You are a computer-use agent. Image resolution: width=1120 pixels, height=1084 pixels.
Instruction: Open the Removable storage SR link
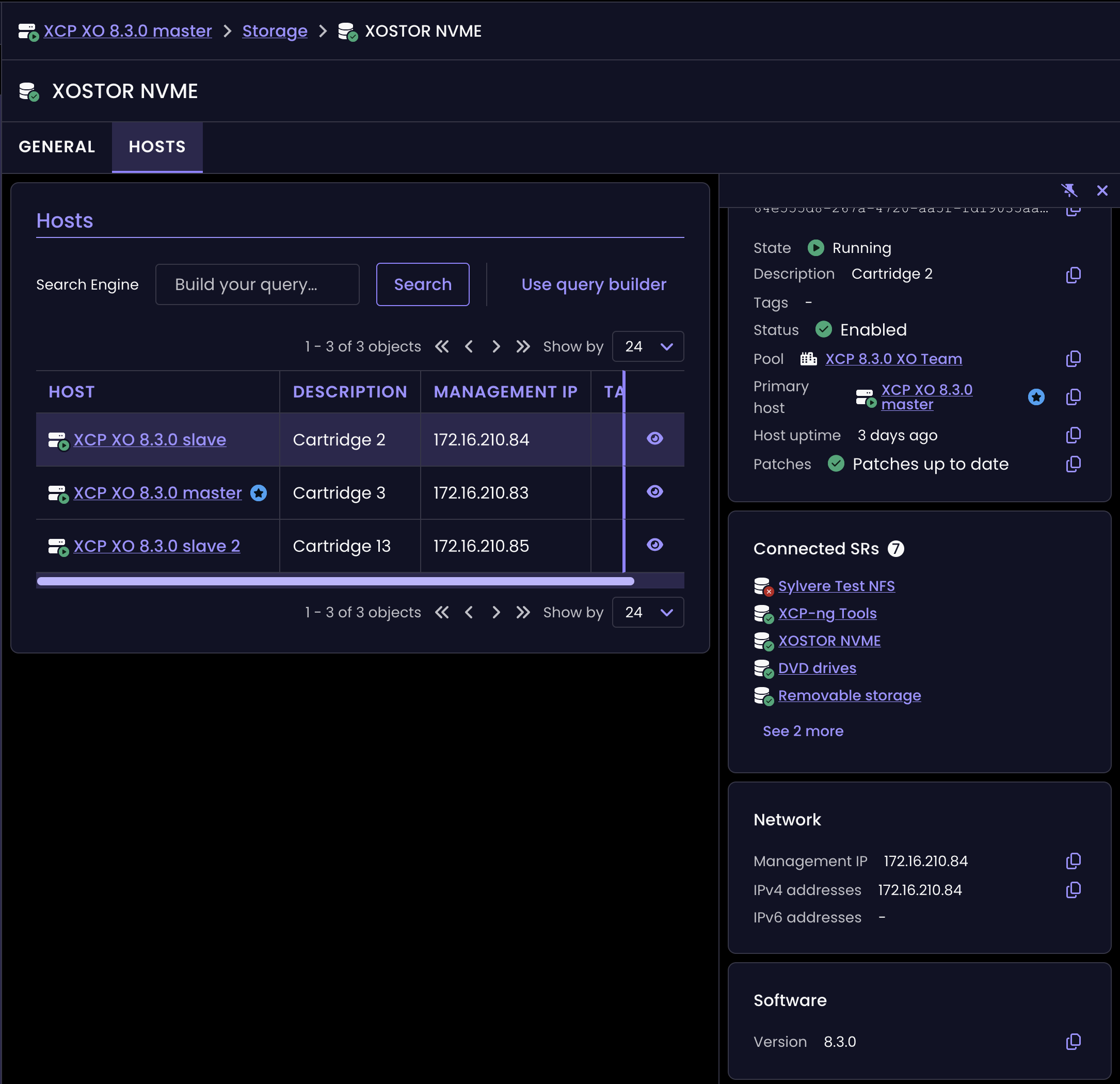[x=850, y=695]
